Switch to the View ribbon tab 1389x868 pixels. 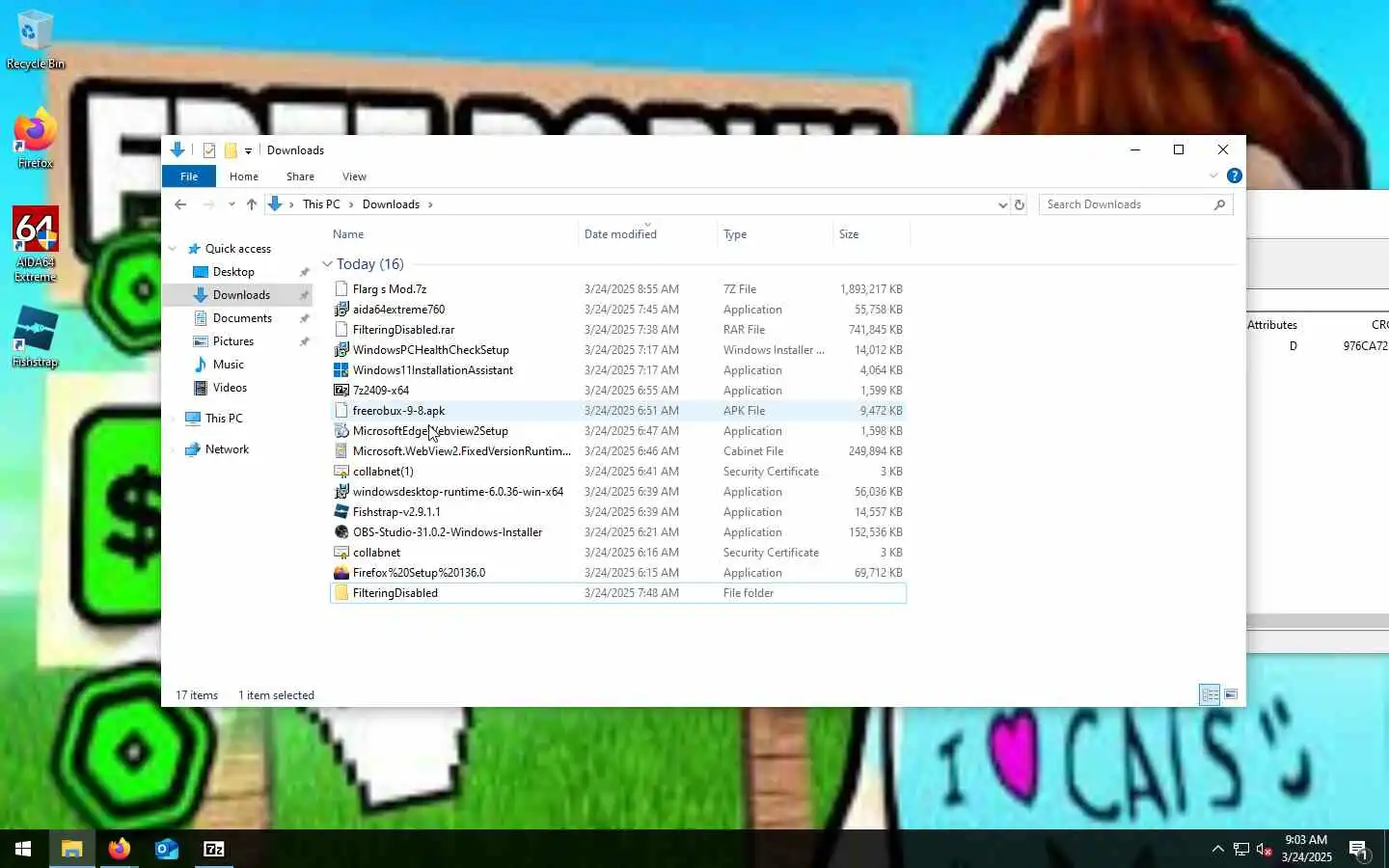tap(354, 176)
